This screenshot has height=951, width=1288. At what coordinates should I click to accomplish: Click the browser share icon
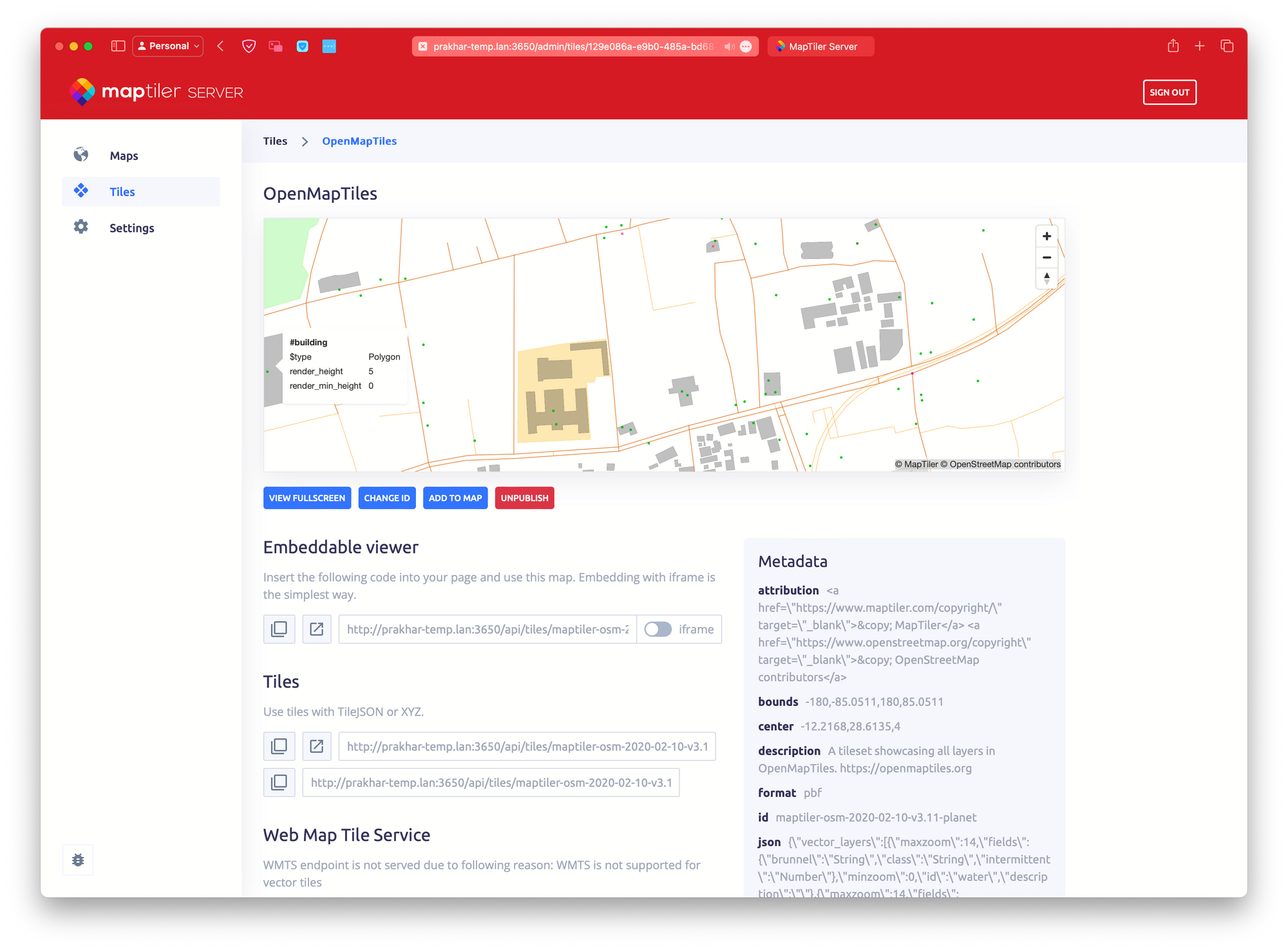coord(1173,46)
